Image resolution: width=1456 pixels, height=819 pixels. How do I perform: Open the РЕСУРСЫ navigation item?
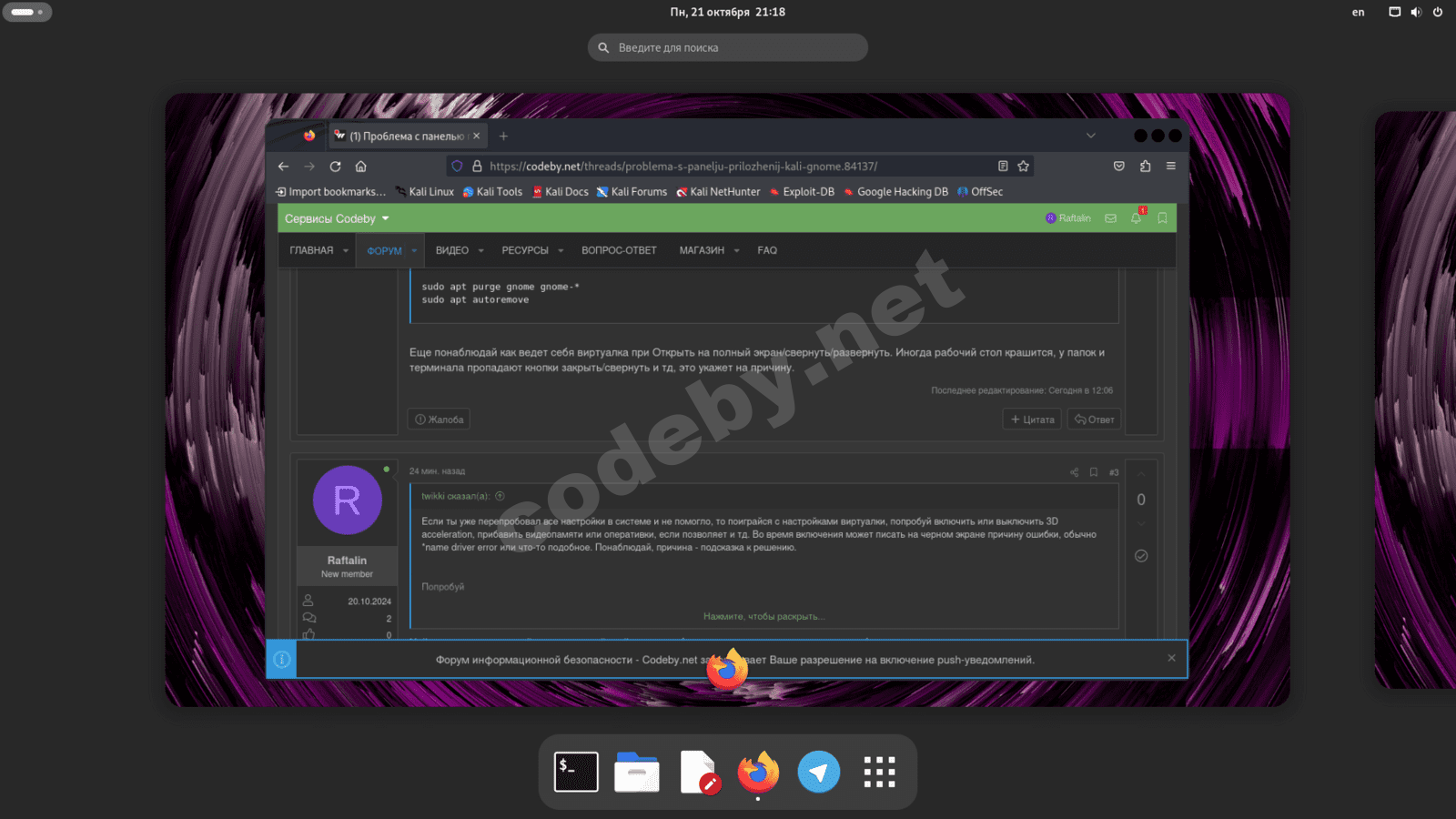coord(525,250)
